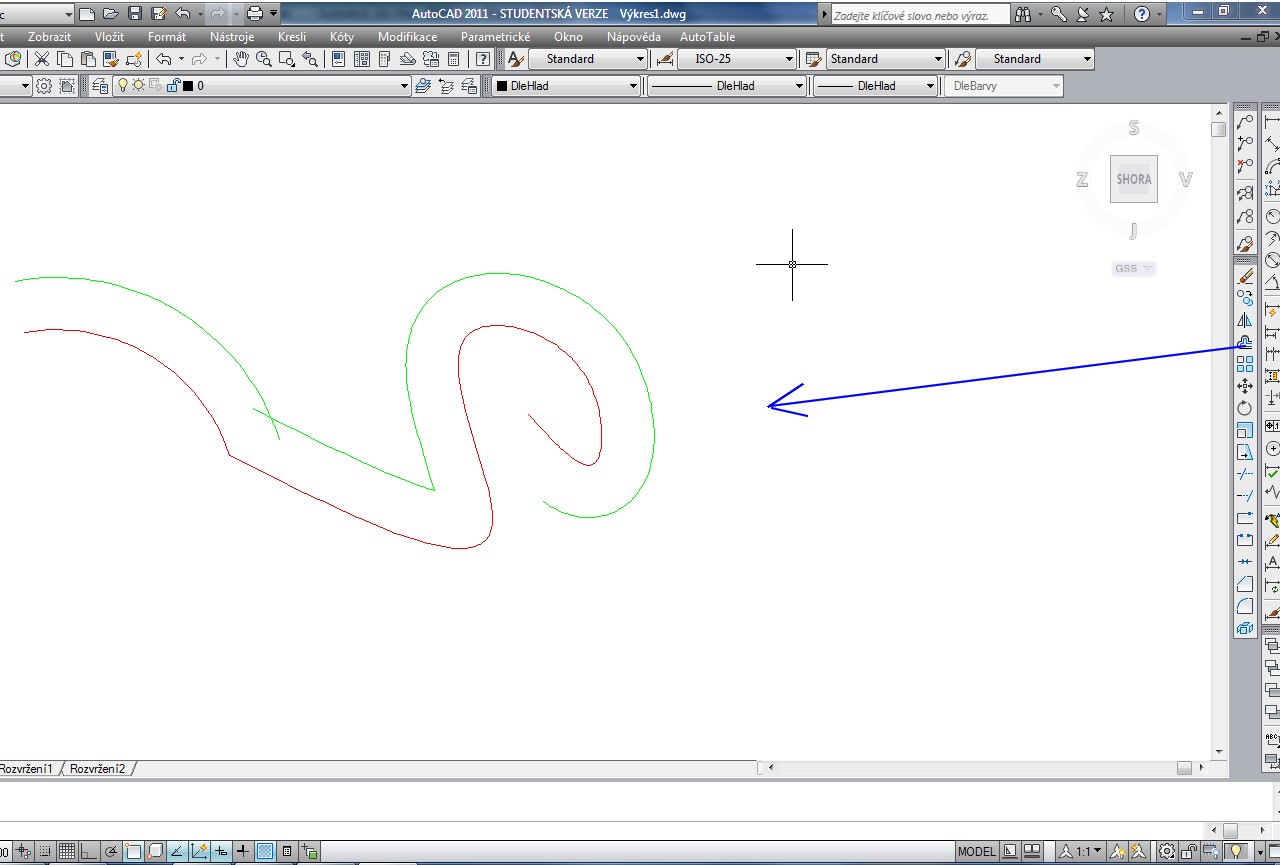1280x865 pixels.
Task: Toggle Ortho mode in status bar
Action: coord(89,852)
